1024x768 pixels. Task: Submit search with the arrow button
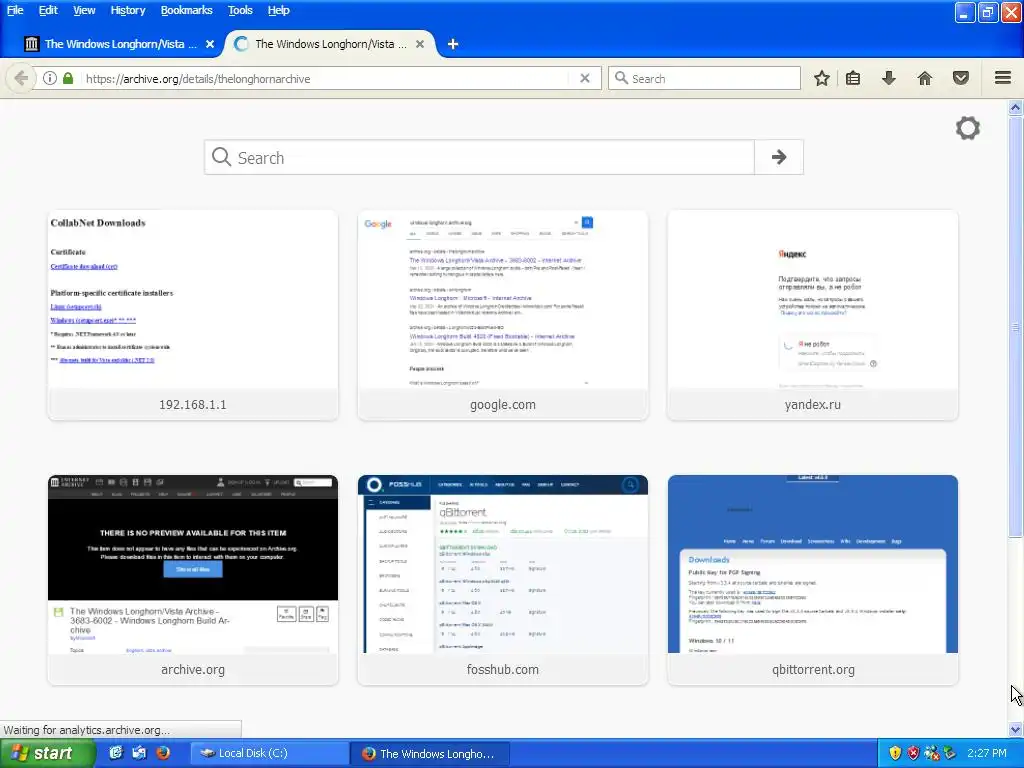pyautogui.click(x=778, y=157)
